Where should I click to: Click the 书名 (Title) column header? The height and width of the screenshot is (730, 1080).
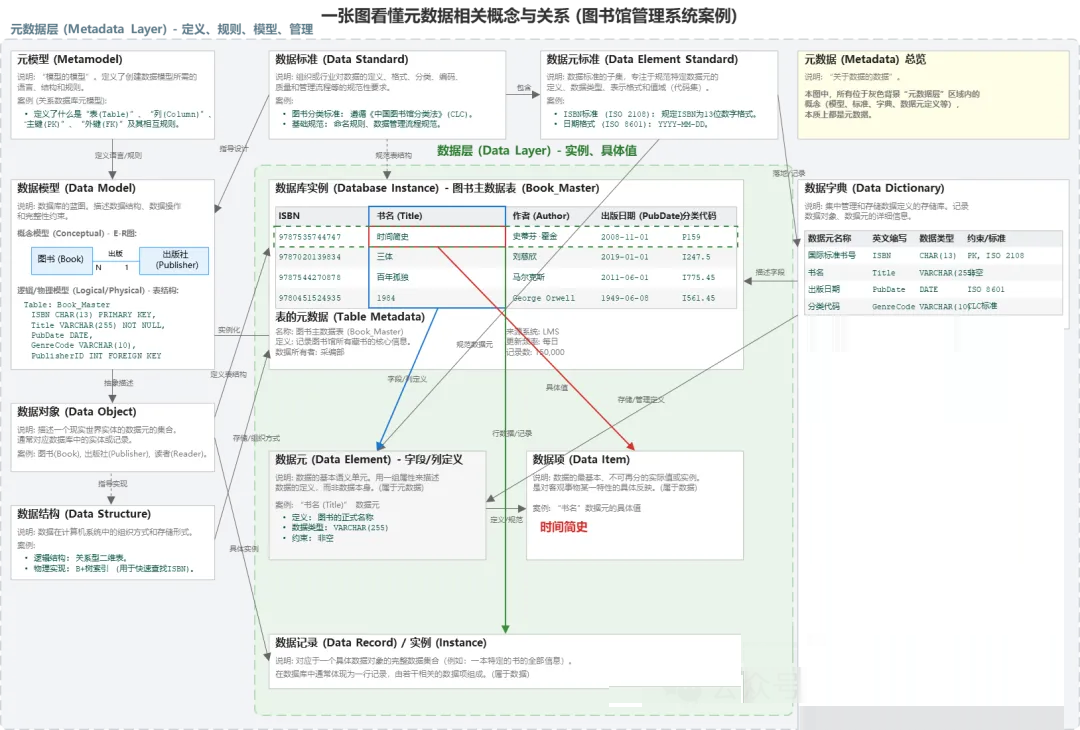click(x=399, y=216)
